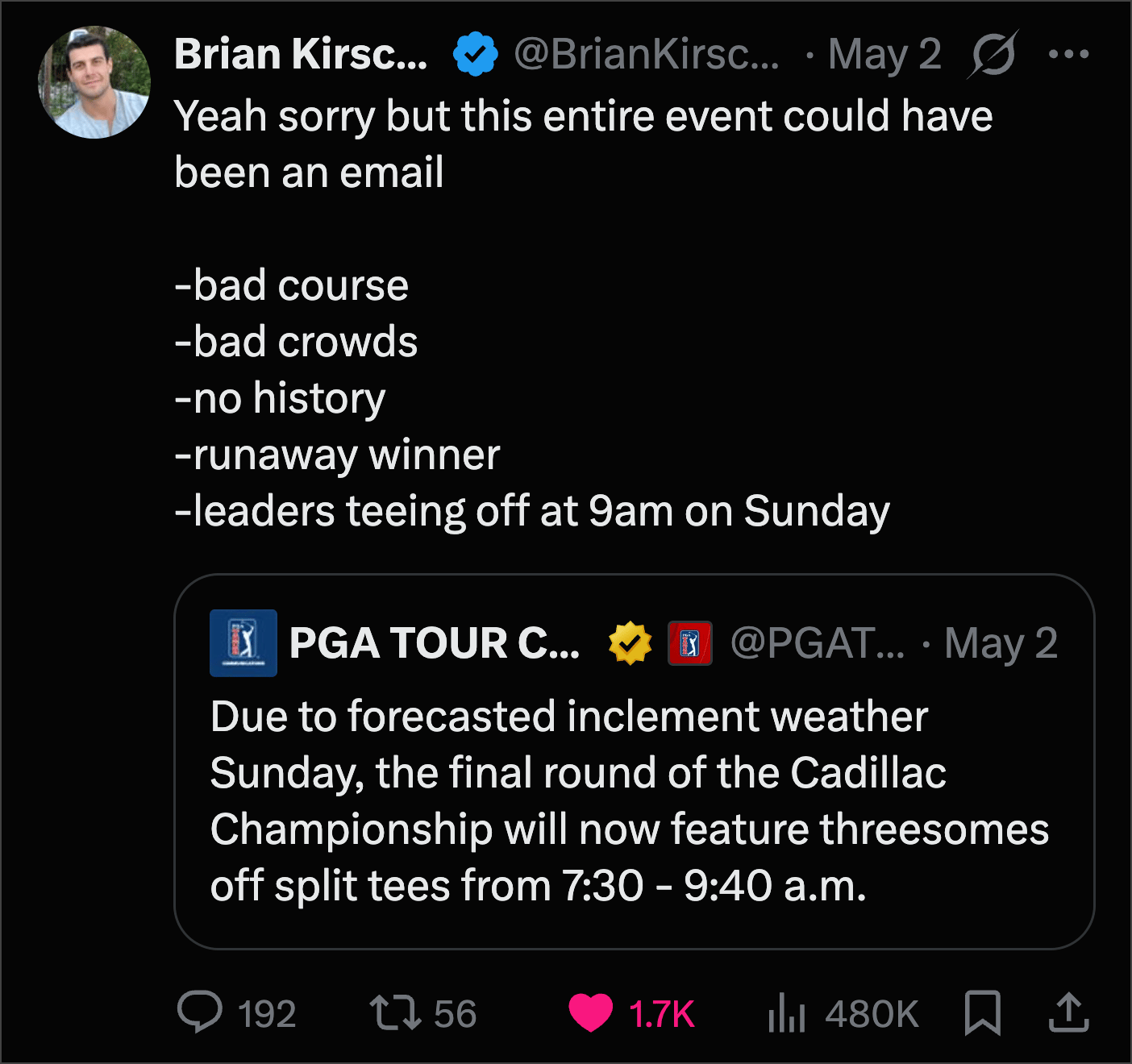
Task: Open the reply comment icon
Action: pyautogui.click(x=199, y=1012)
